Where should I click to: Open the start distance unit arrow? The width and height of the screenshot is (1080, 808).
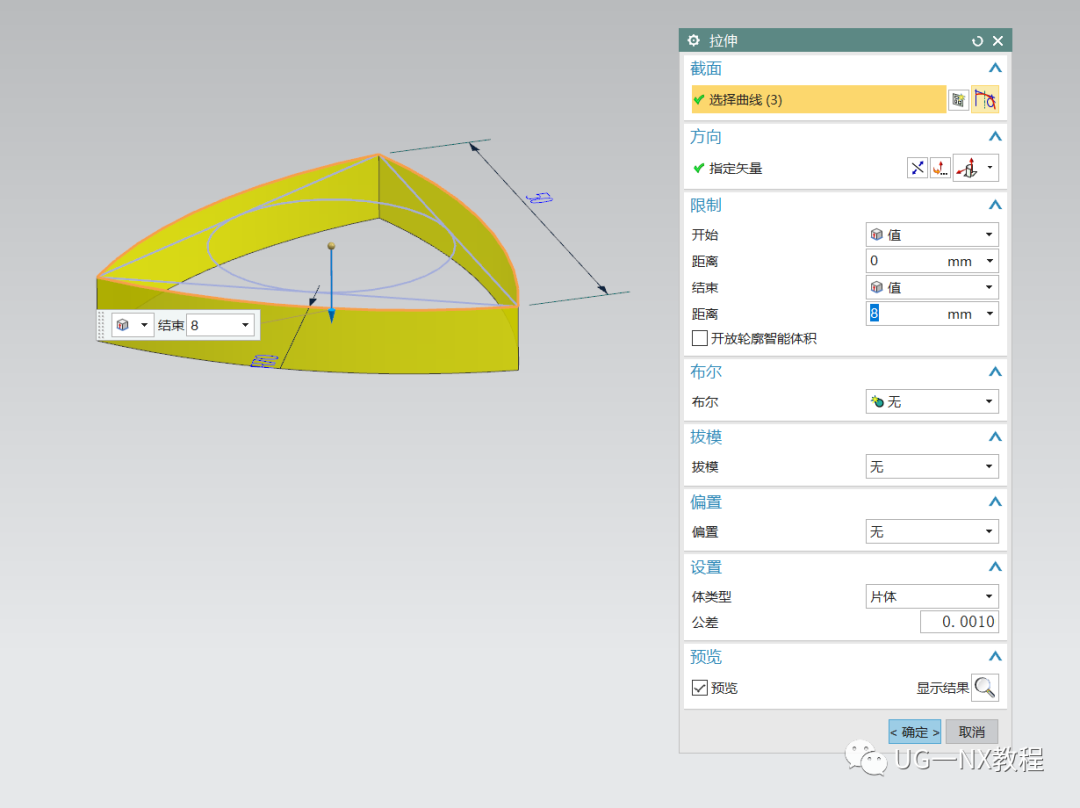click(990, 261)
